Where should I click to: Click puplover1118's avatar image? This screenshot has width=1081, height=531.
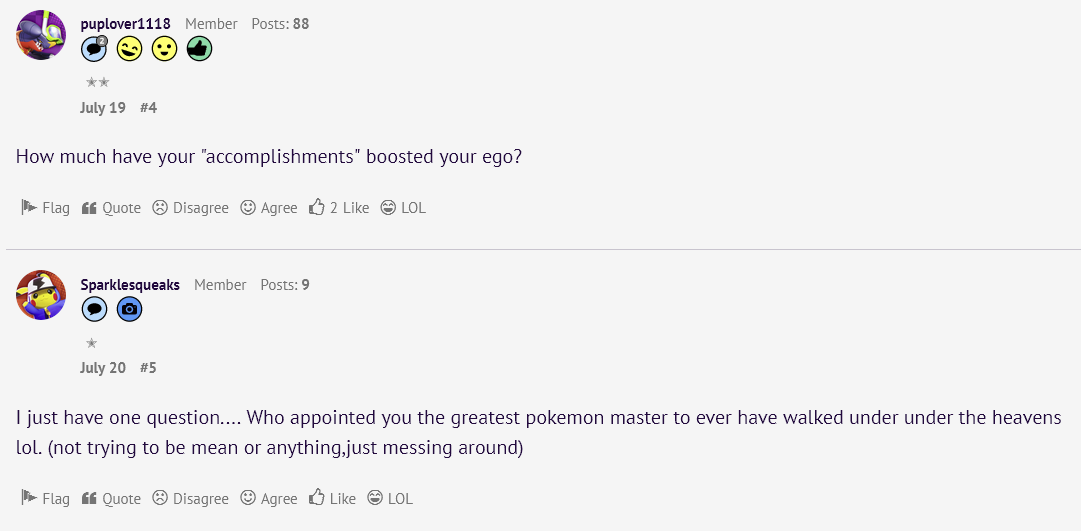(41, 34)
